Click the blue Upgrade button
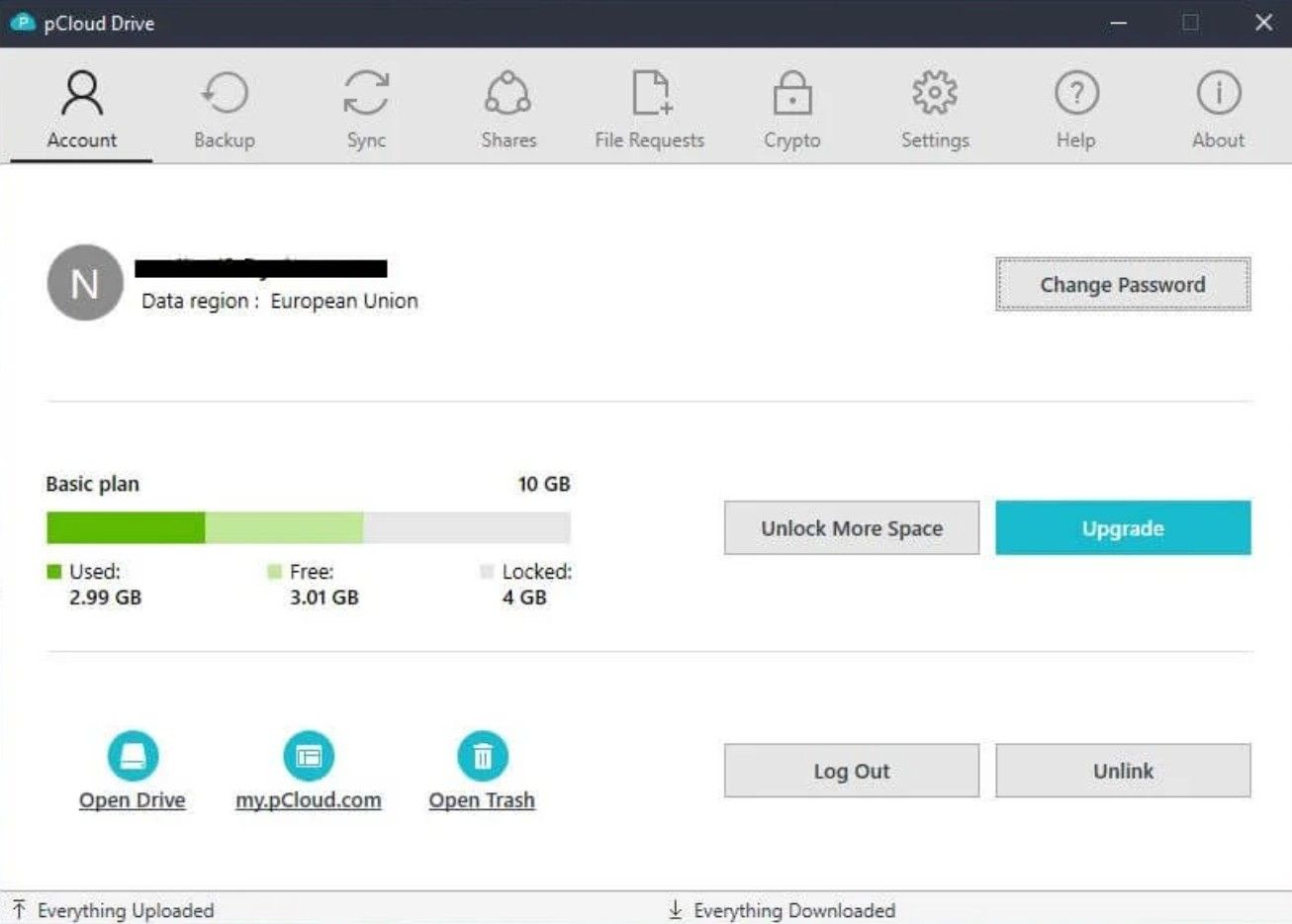Viewport: 1292px width, 924px height. pos(1123,528)
